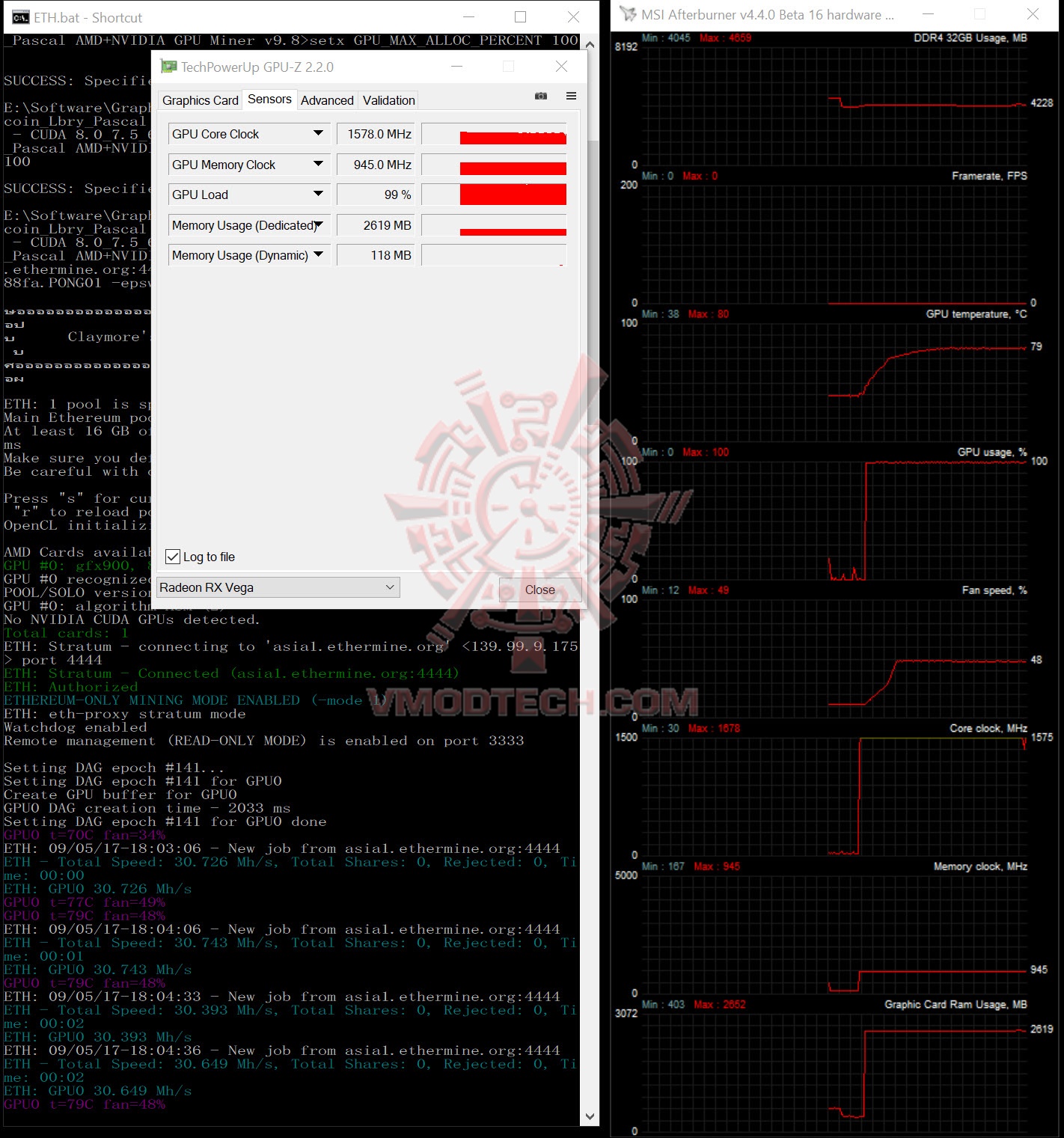Click the console scrollbar down arrow
The image size is (1064, 1138).
(x=590, y=1116)
